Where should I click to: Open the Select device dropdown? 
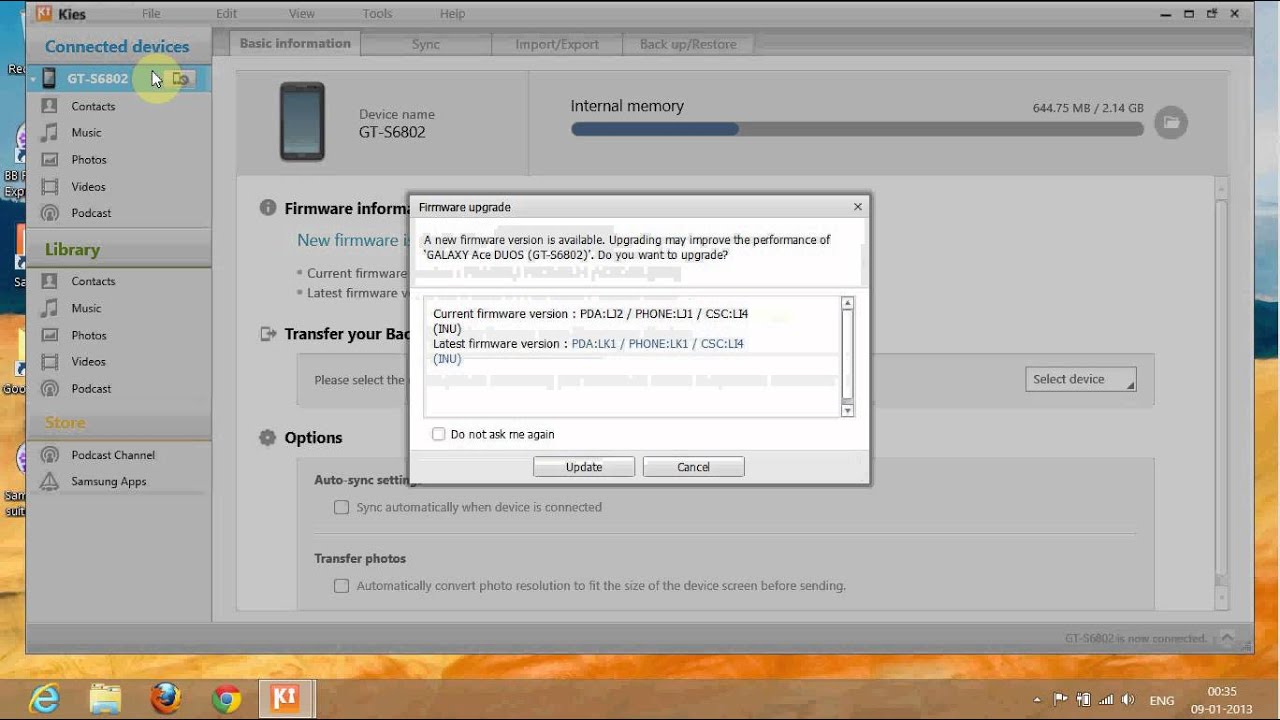1080,379
